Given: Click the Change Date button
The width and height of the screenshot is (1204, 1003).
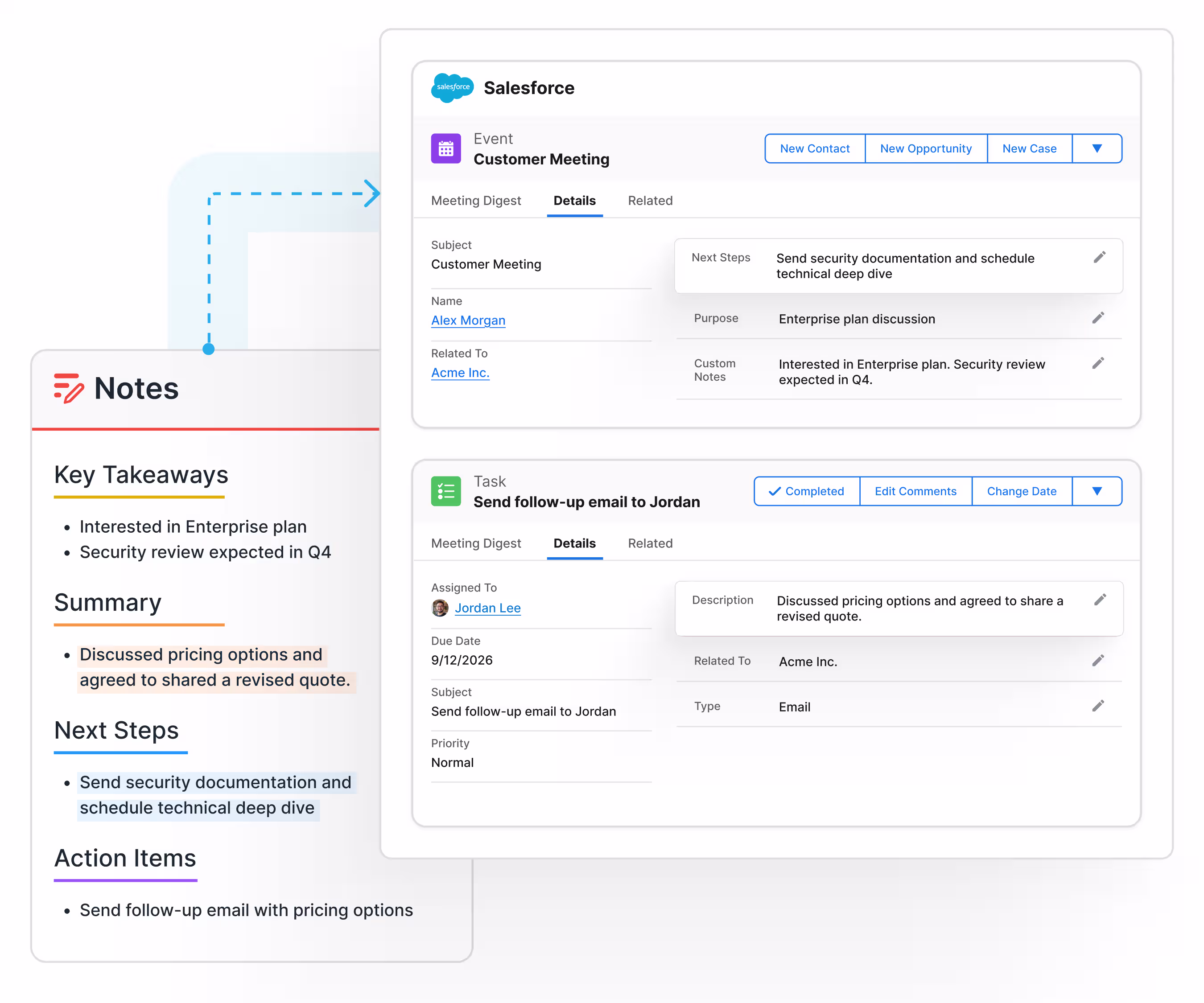Looking at the screenshot, I should [x=1022, y=491].
